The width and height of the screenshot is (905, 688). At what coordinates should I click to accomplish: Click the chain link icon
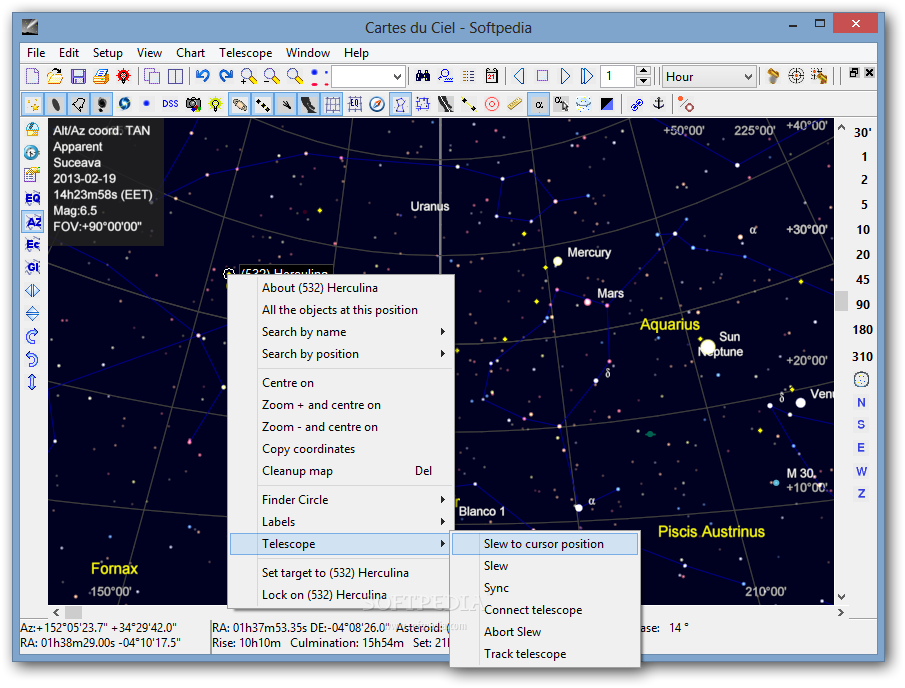click(x=637, y=104)
